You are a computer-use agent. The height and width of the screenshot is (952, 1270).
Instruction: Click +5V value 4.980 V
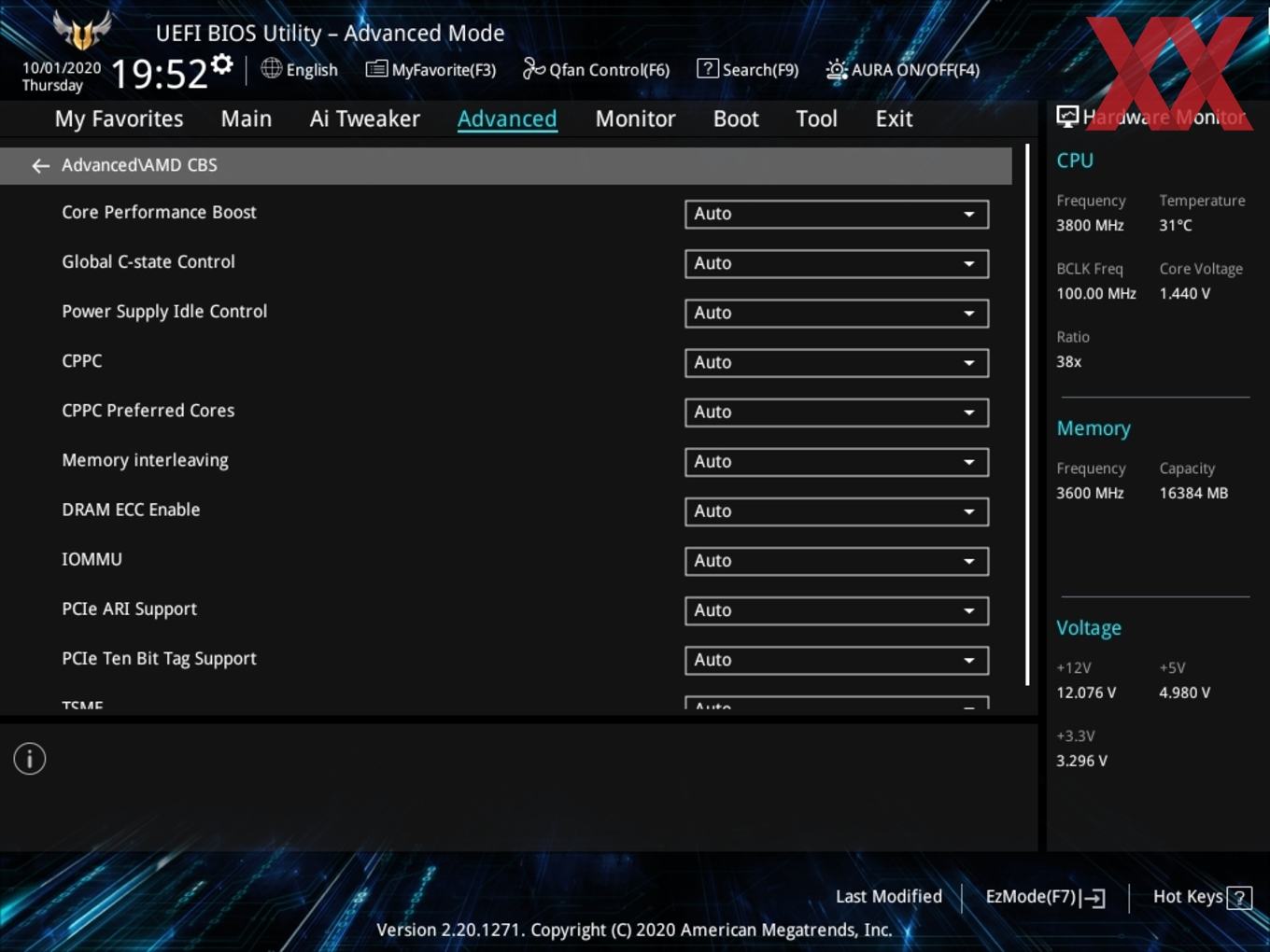coord(1184,693)
